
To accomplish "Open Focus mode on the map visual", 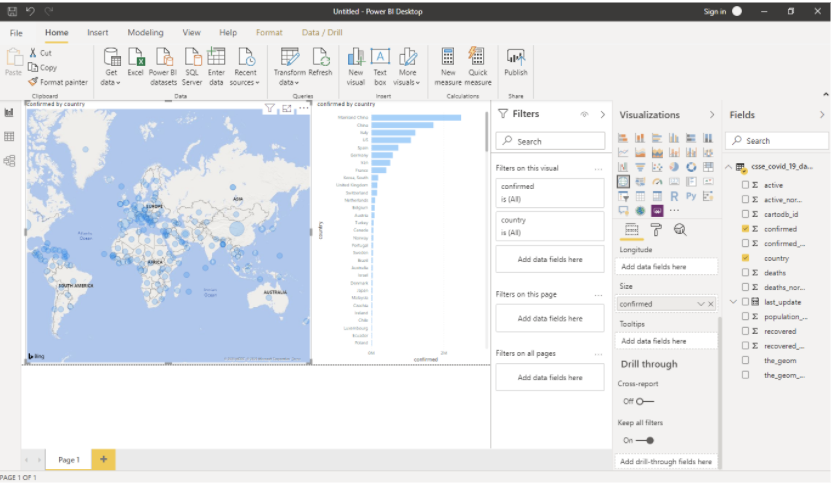I will [x=287, y=109].
